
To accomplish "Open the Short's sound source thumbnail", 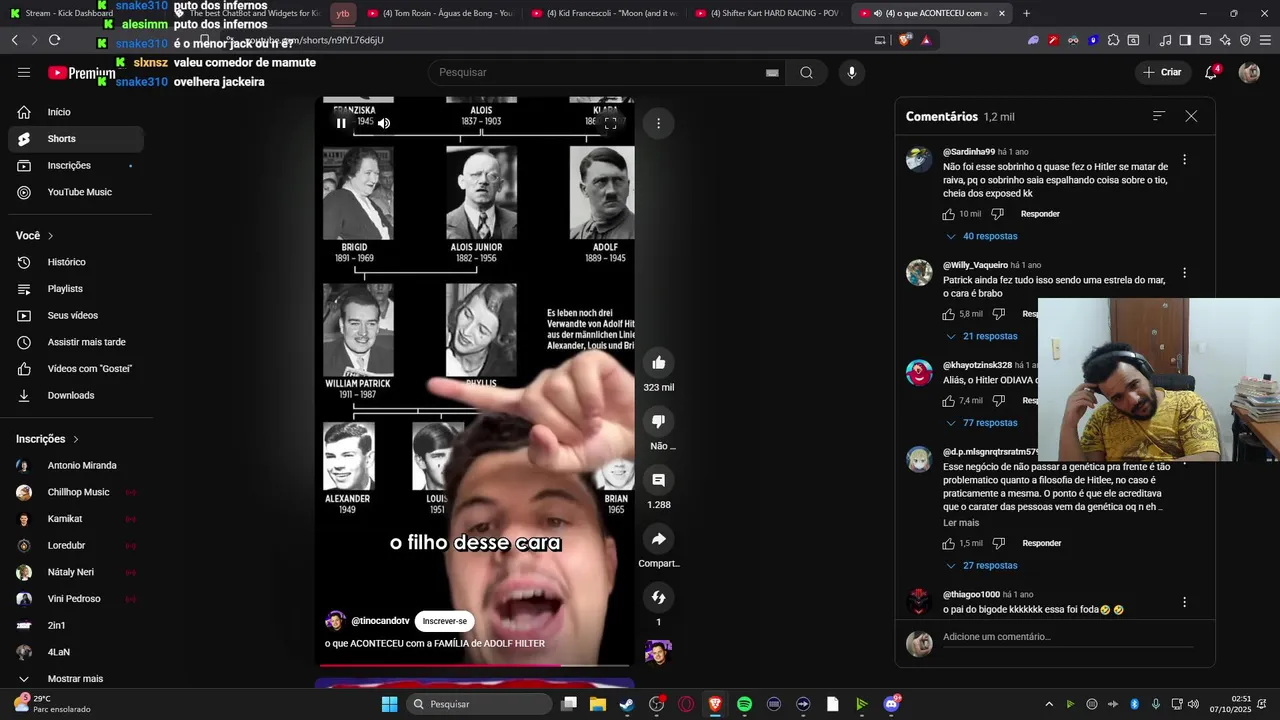I will click(x=658, y=652).
